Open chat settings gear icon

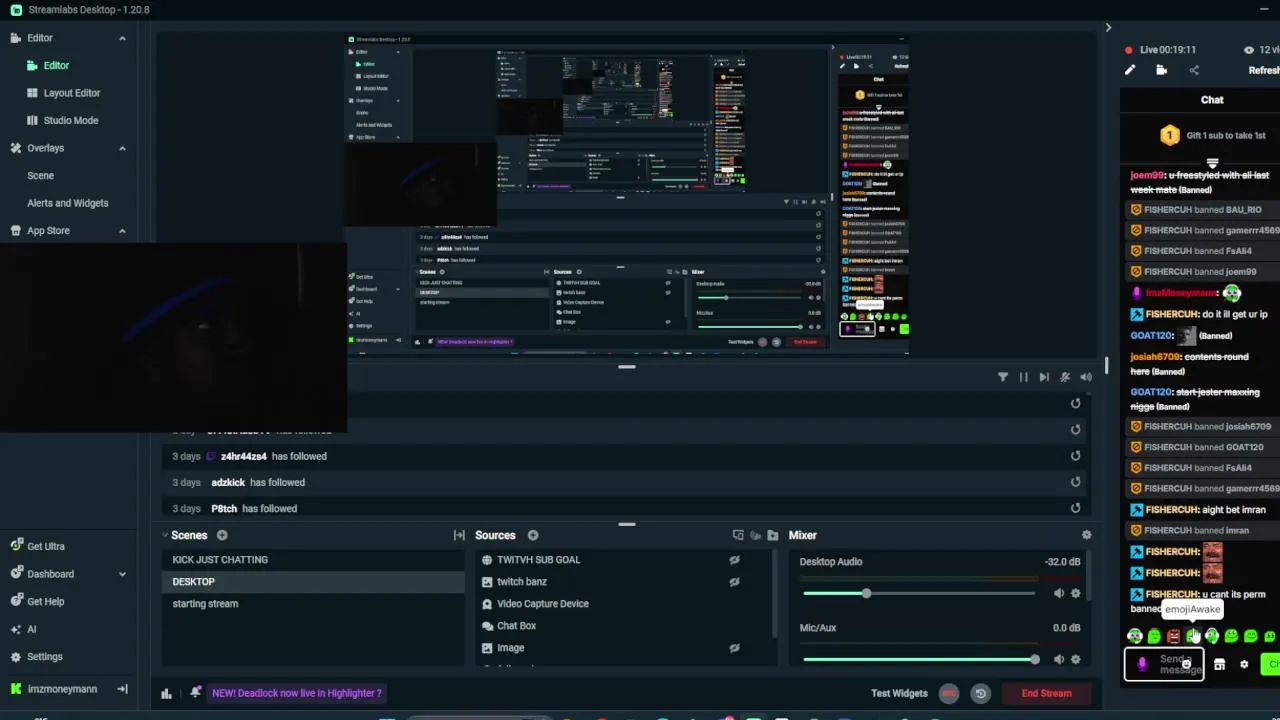tap(1244, 664)
